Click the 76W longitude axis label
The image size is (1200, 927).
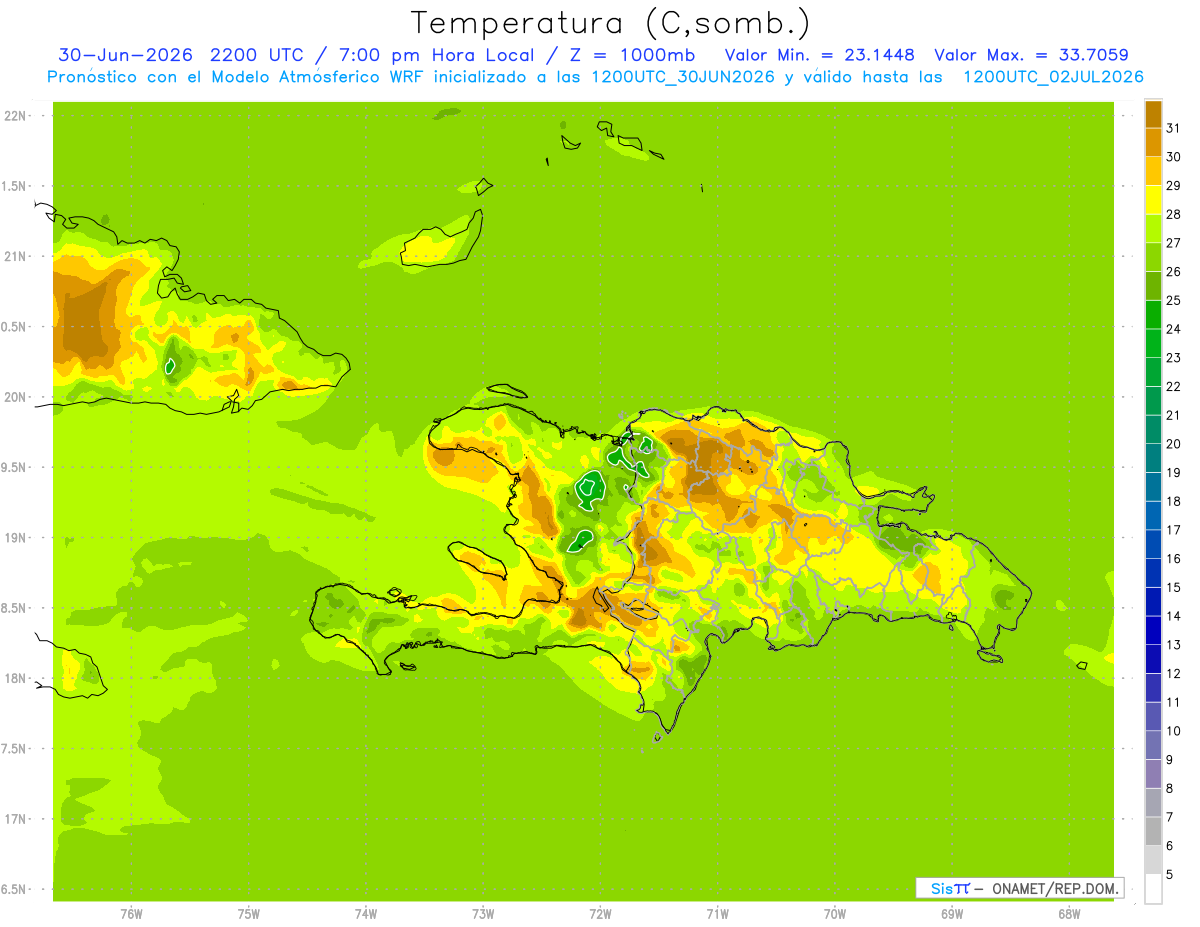[x=131, y=914]
